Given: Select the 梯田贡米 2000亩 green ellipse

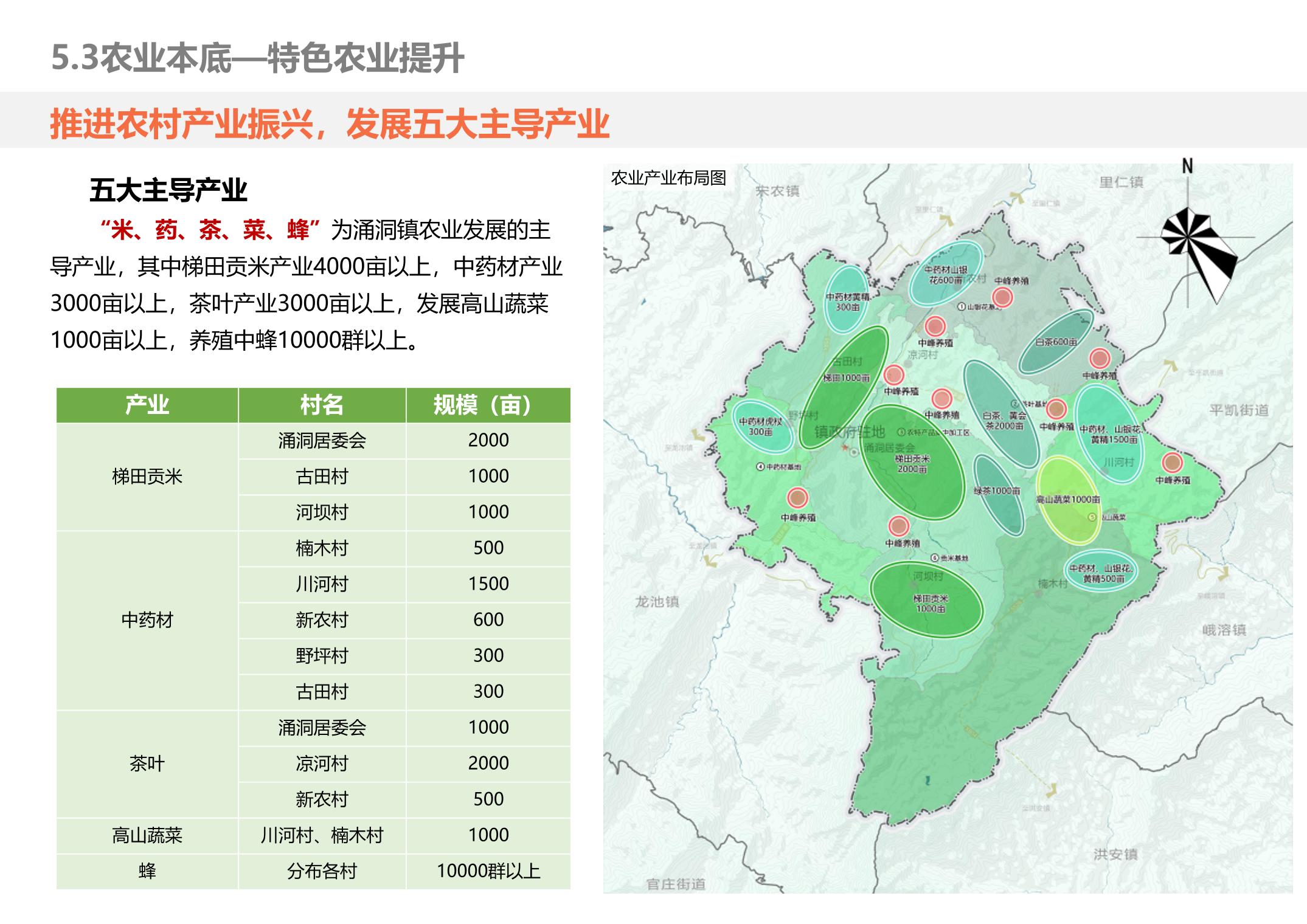Looking at the screenshot, I should click(x=913, y=463).
